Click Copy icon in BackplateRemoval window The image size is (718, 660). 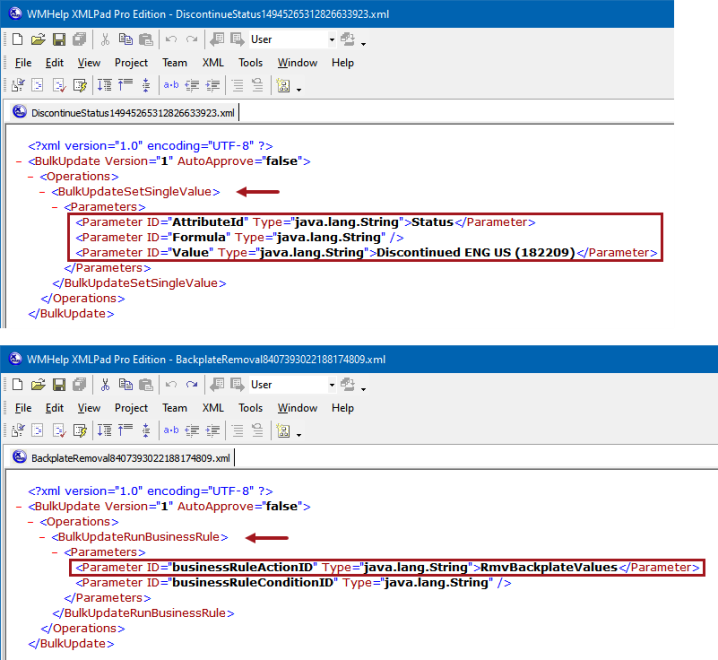[125, 385]
